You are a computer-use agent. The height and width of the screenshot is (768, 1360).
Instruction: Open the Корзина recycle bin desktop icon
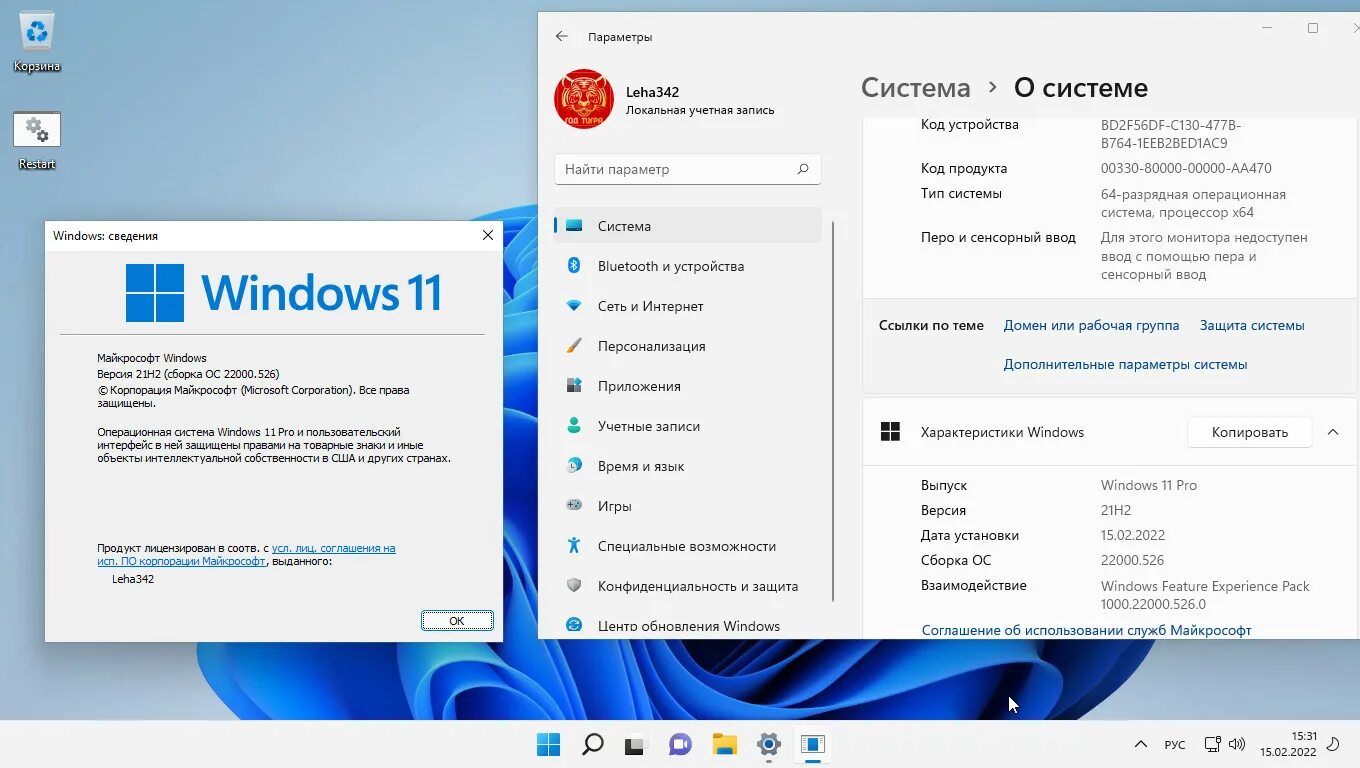pyautogui.click(x=37, y=42)
